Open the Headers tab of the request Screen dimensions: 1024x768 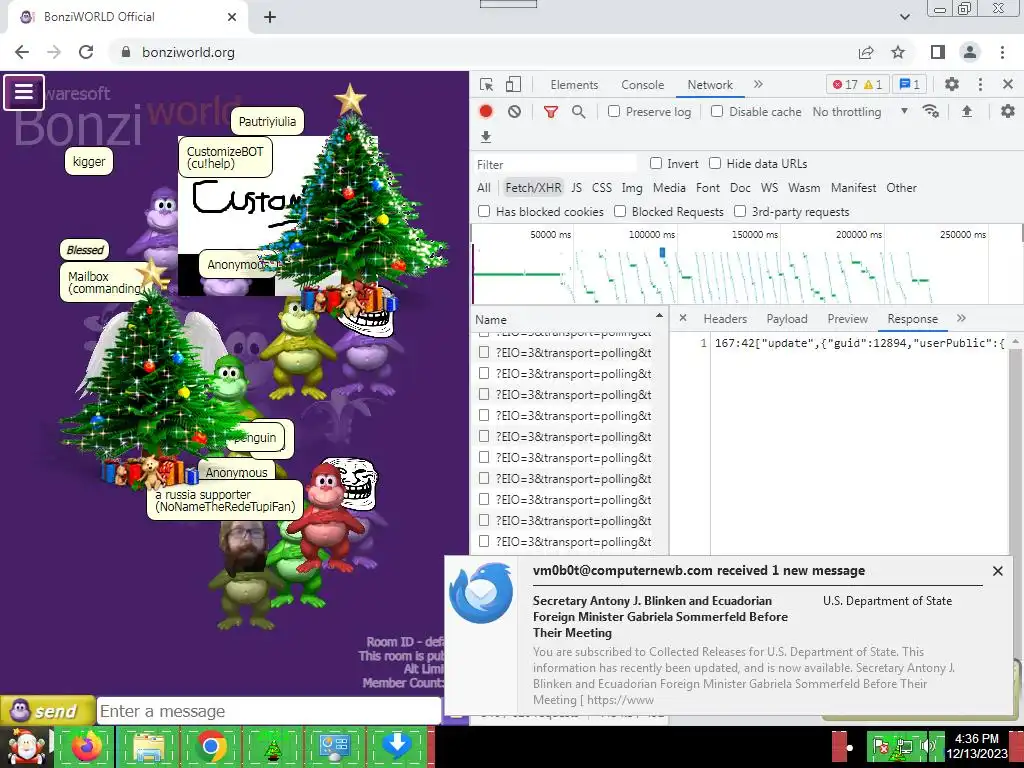pyautogui.click(x=725, y=319)
